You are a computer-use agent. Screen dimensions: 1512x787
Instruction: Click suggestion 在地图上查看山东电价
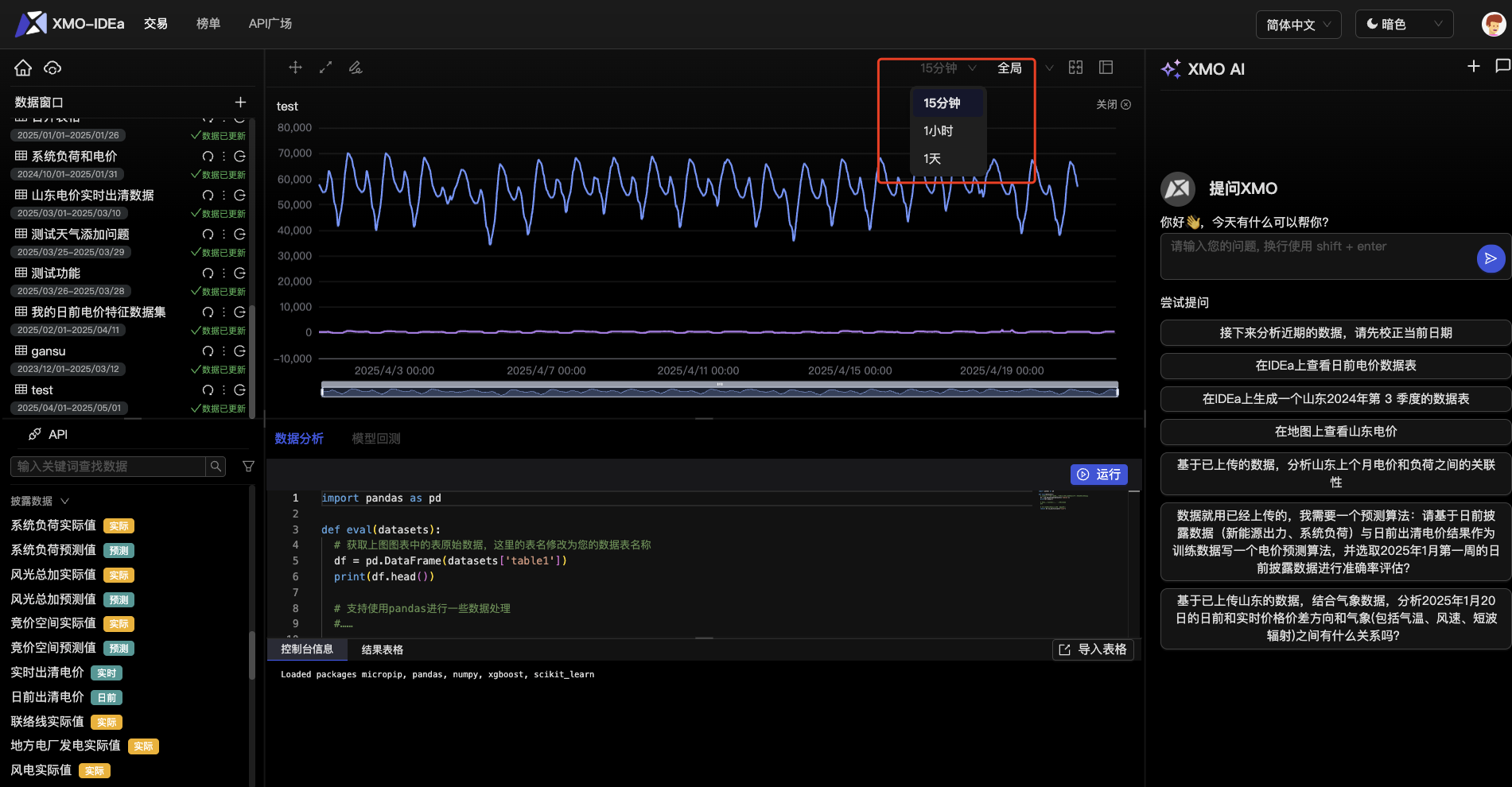click(1335, 432)
